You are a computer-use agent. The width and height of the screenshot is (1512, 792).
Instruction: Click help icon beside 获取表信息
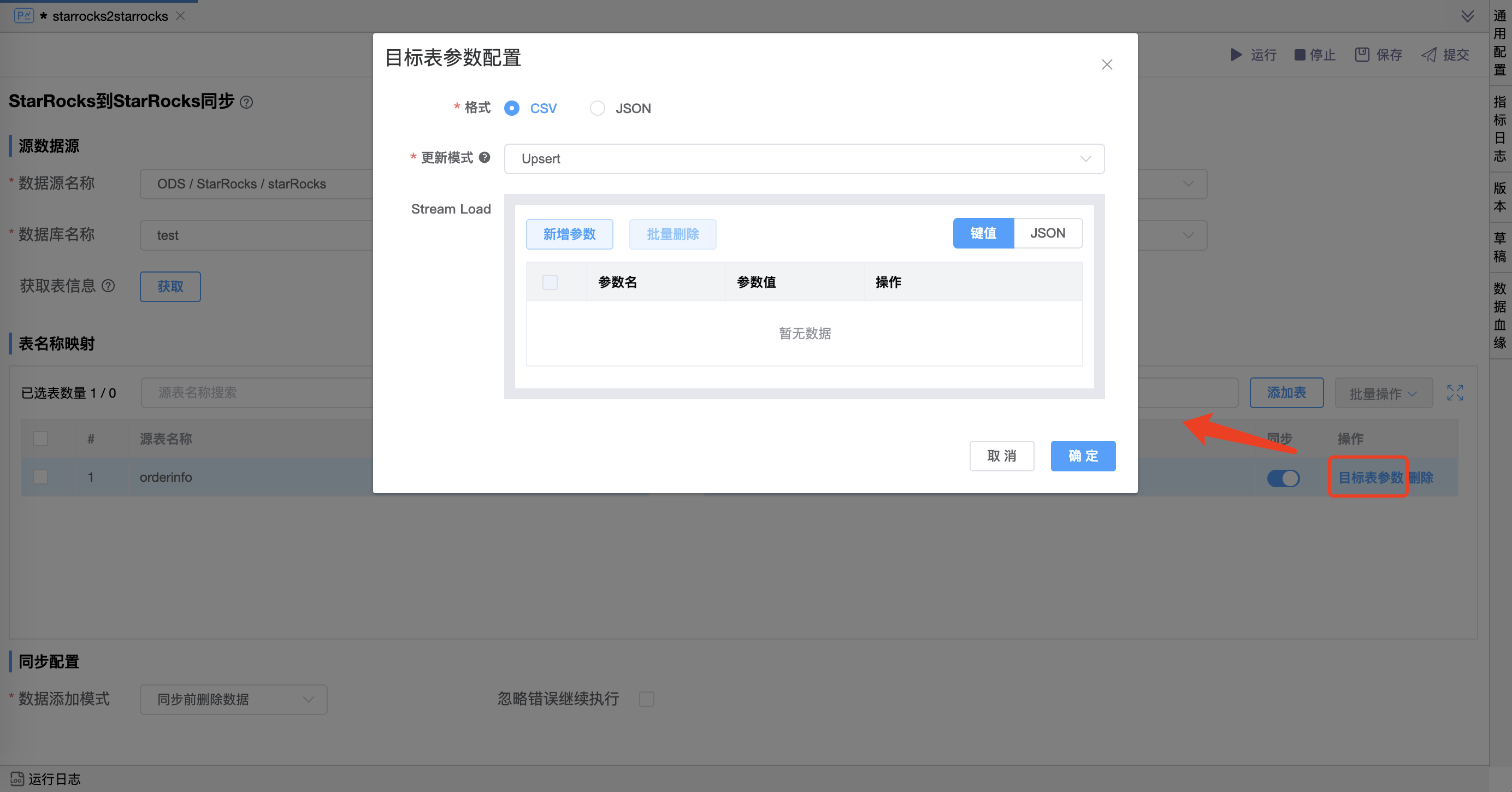(x=108, y=286)
